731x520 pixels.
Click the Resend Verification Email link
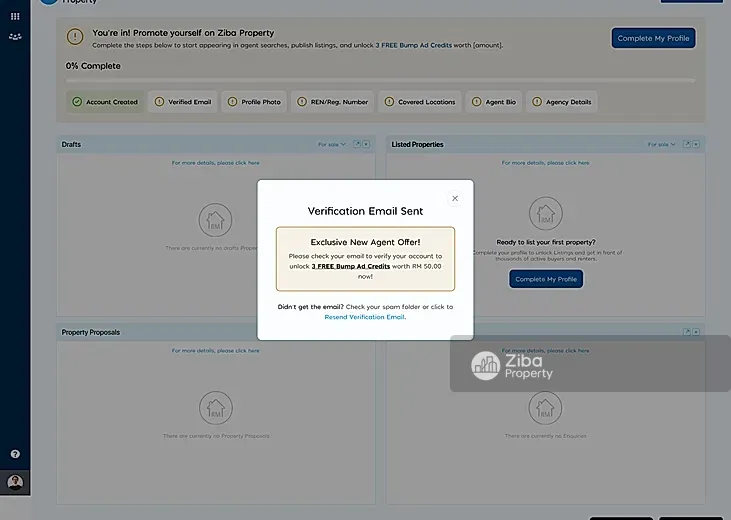[x=364, y=317]
